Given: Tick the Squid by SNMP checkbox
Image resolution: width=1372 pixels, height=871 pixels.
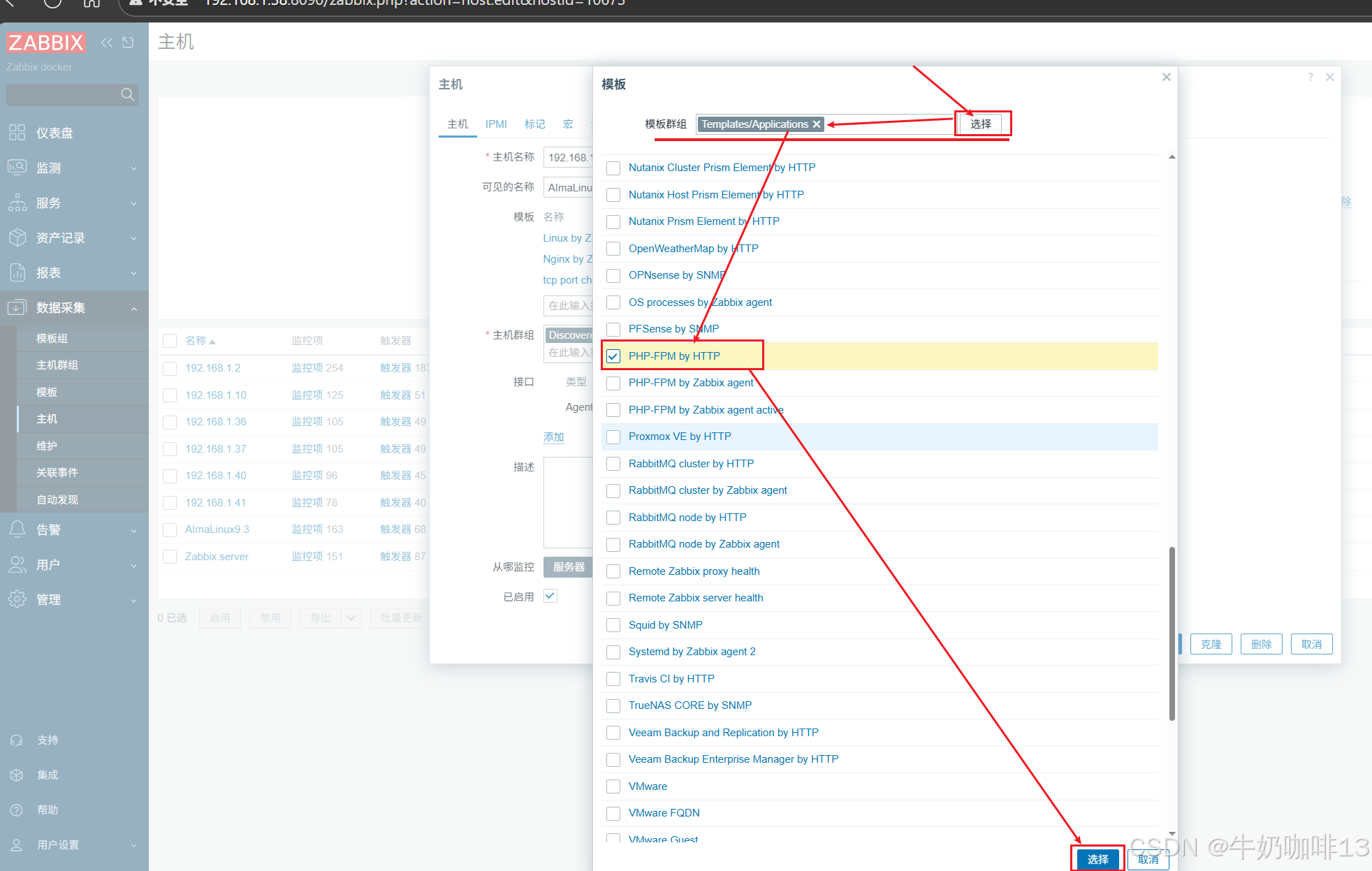Looking at the screenshot, I should (x=613, y=625).
